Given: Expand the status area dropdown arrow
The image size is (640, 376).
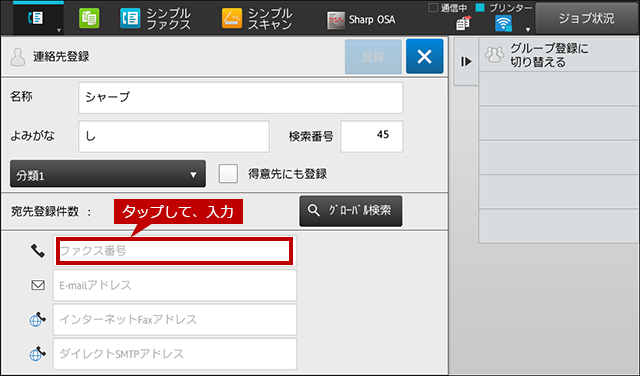Looking at the screenshot, I should pos(528,29).
